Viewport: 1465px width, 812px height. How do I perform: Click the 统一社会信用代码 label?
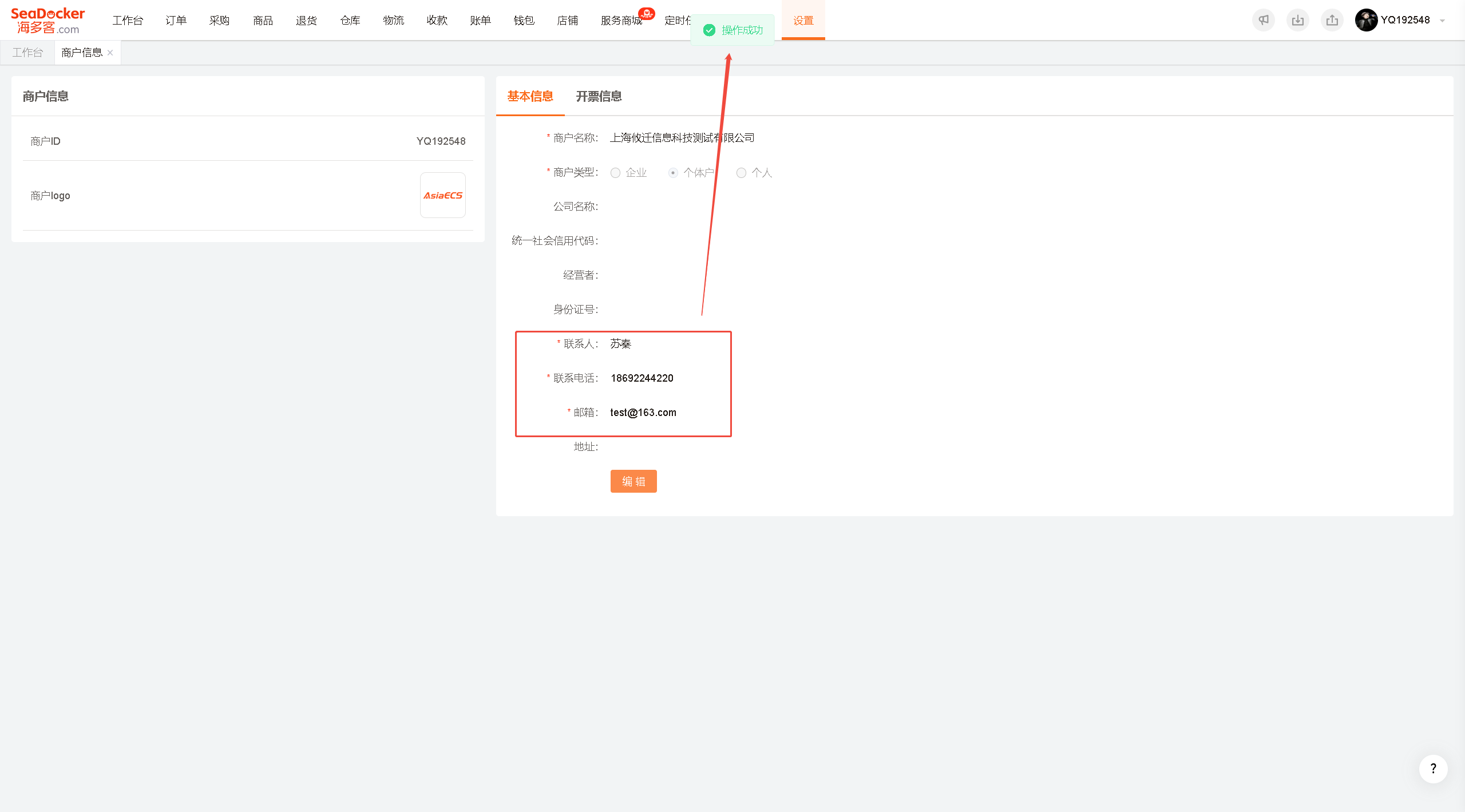555,241
